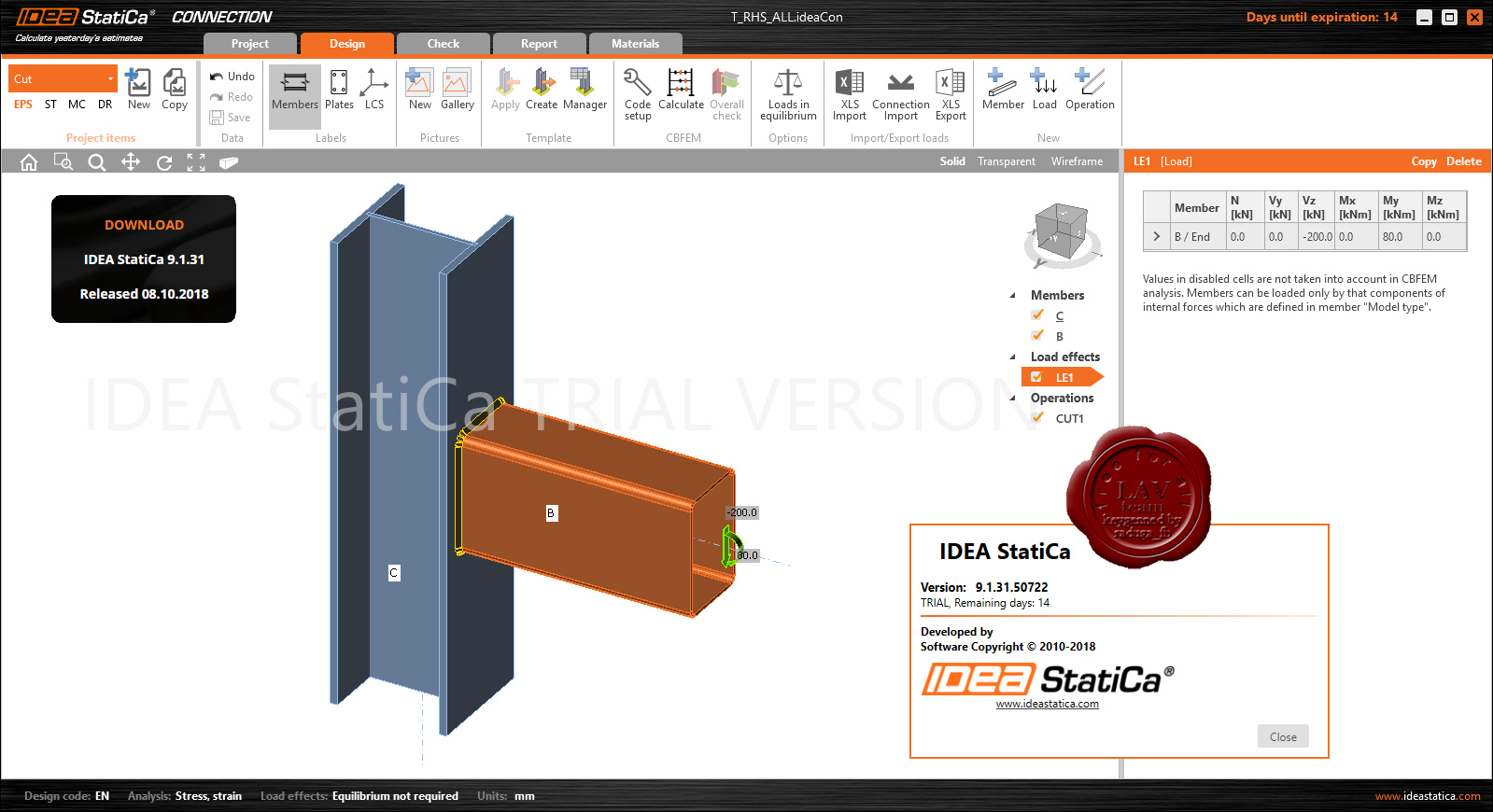Toggle the Loads in equilibrium option
The width and height of the screenshot is (1493, 812).
(788, 94)
